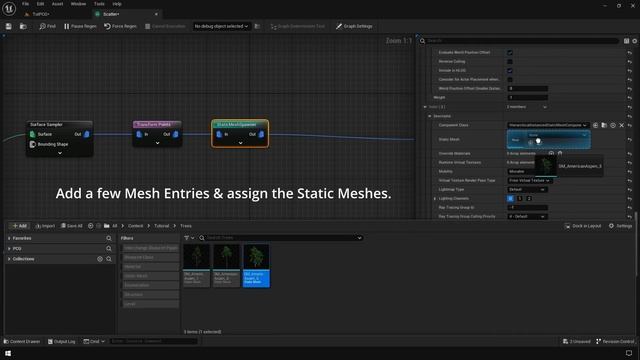Toggle Consider for Actor Placement checkbox
Image resolution: width=640 pixels, height=360 pixels.
tap(510, 80)
